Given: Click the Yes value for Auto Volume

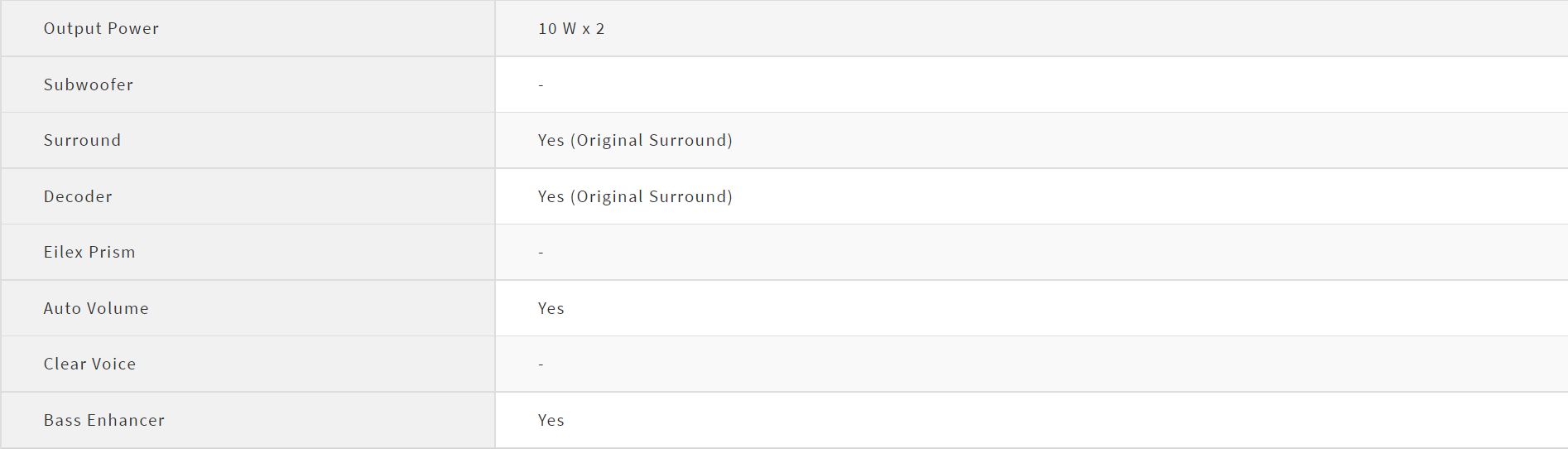Looking at the screenshot, I should (x=551, y=308).
